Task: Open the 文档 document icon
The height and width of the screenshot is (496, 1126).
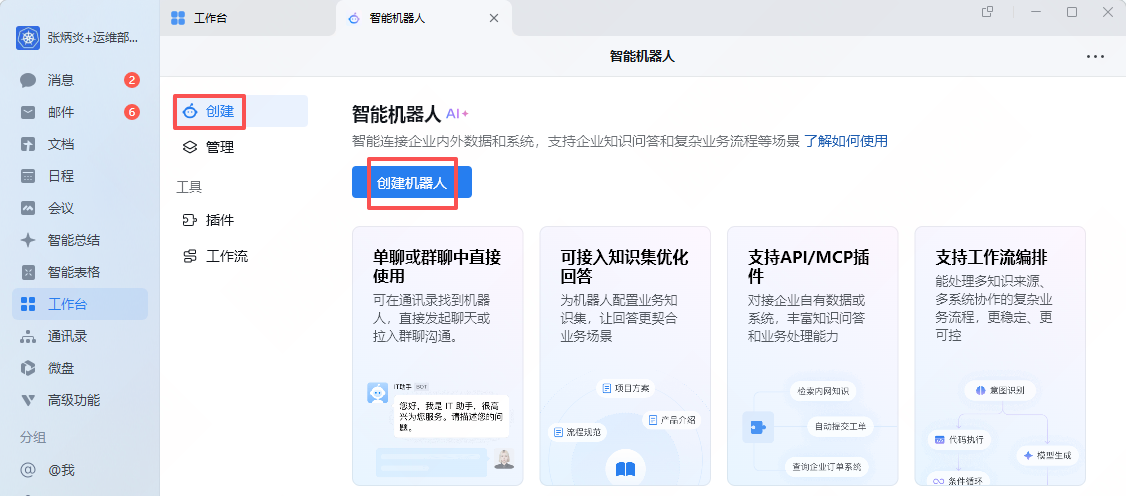Action: click(28, 144)
